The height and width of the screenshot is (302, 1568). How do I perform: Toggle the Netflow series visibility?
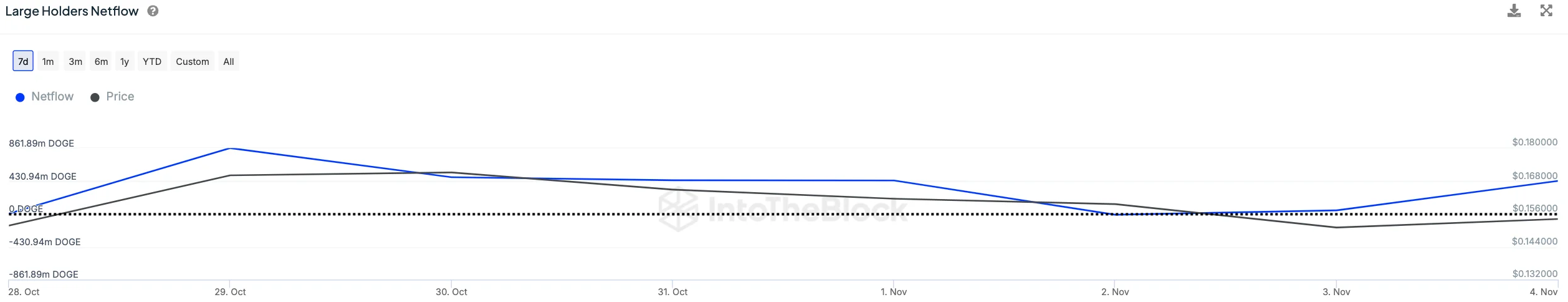pos(52,97)
